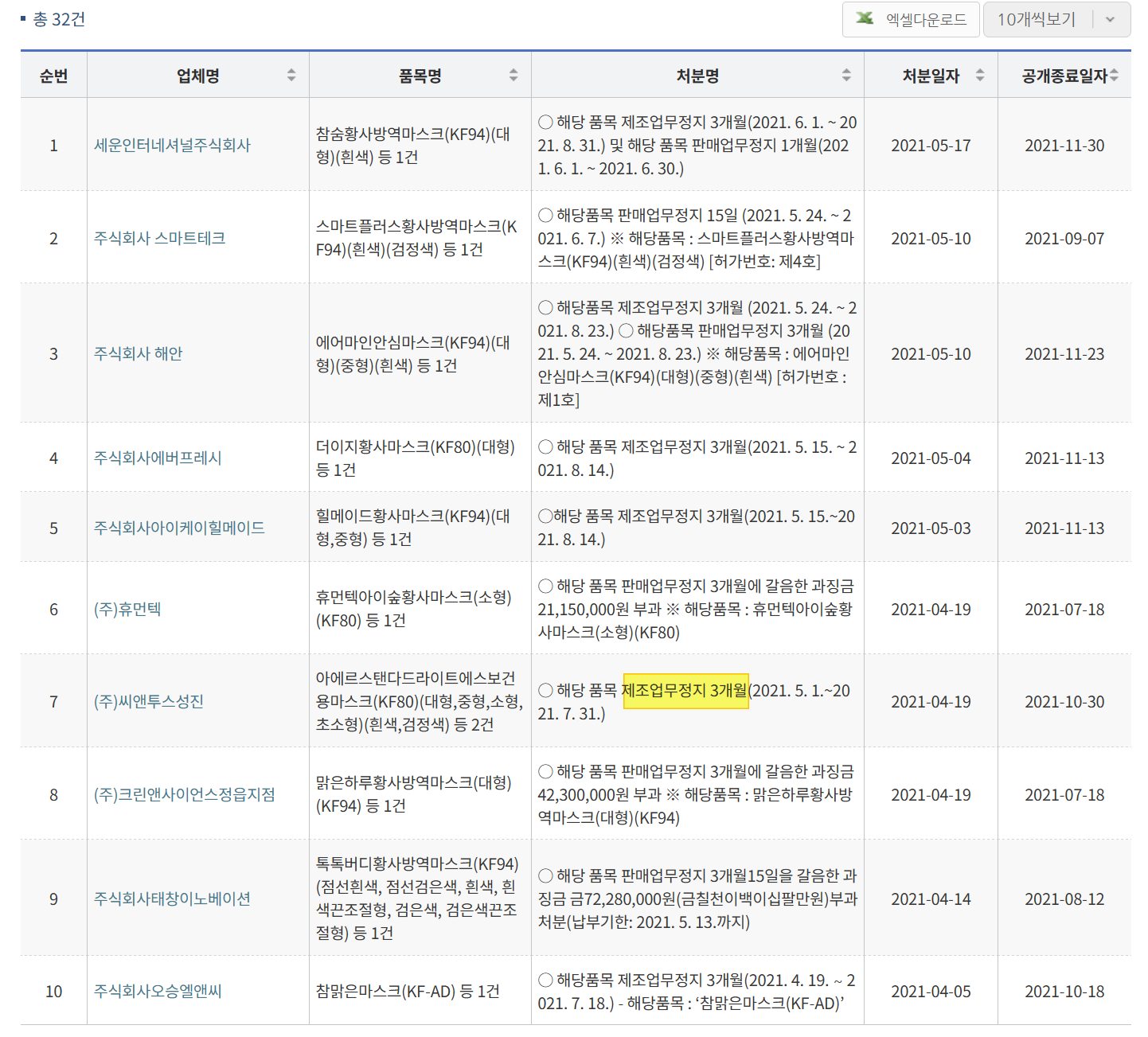Click the Excel icon on the download button
1148x1037 pixels.
click(x=865, y=19)
